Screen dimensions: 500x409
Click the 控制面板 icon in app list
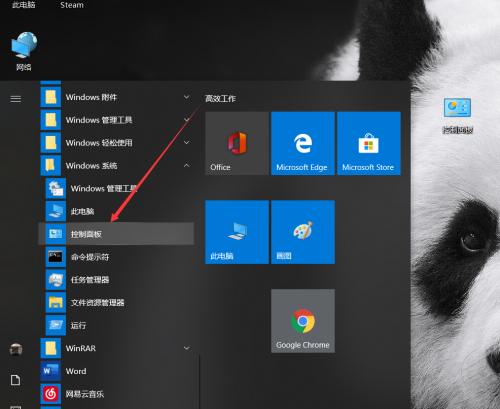click(x=56, y=234)
